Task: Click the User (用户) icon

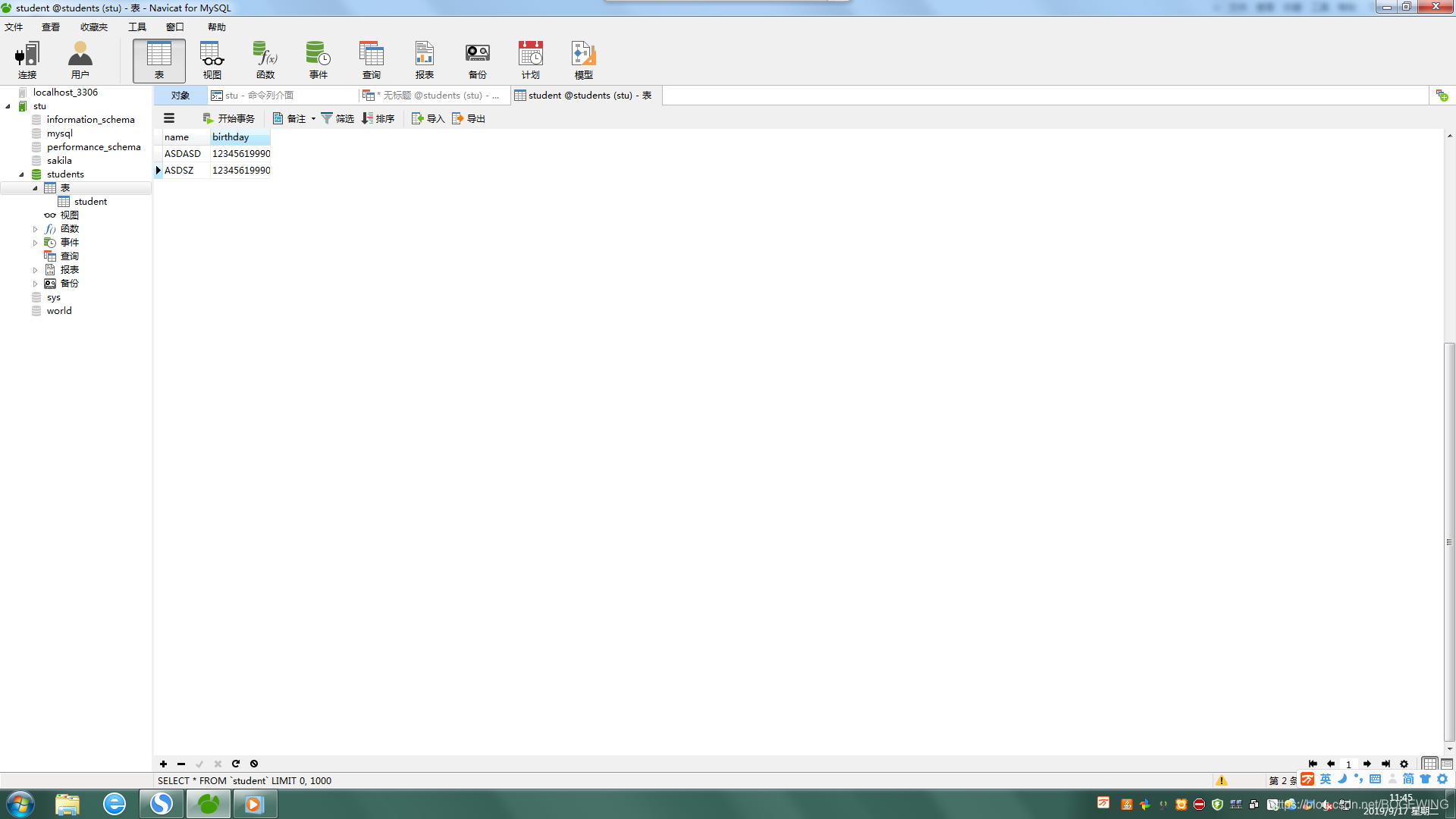Action: click(80, 60)
